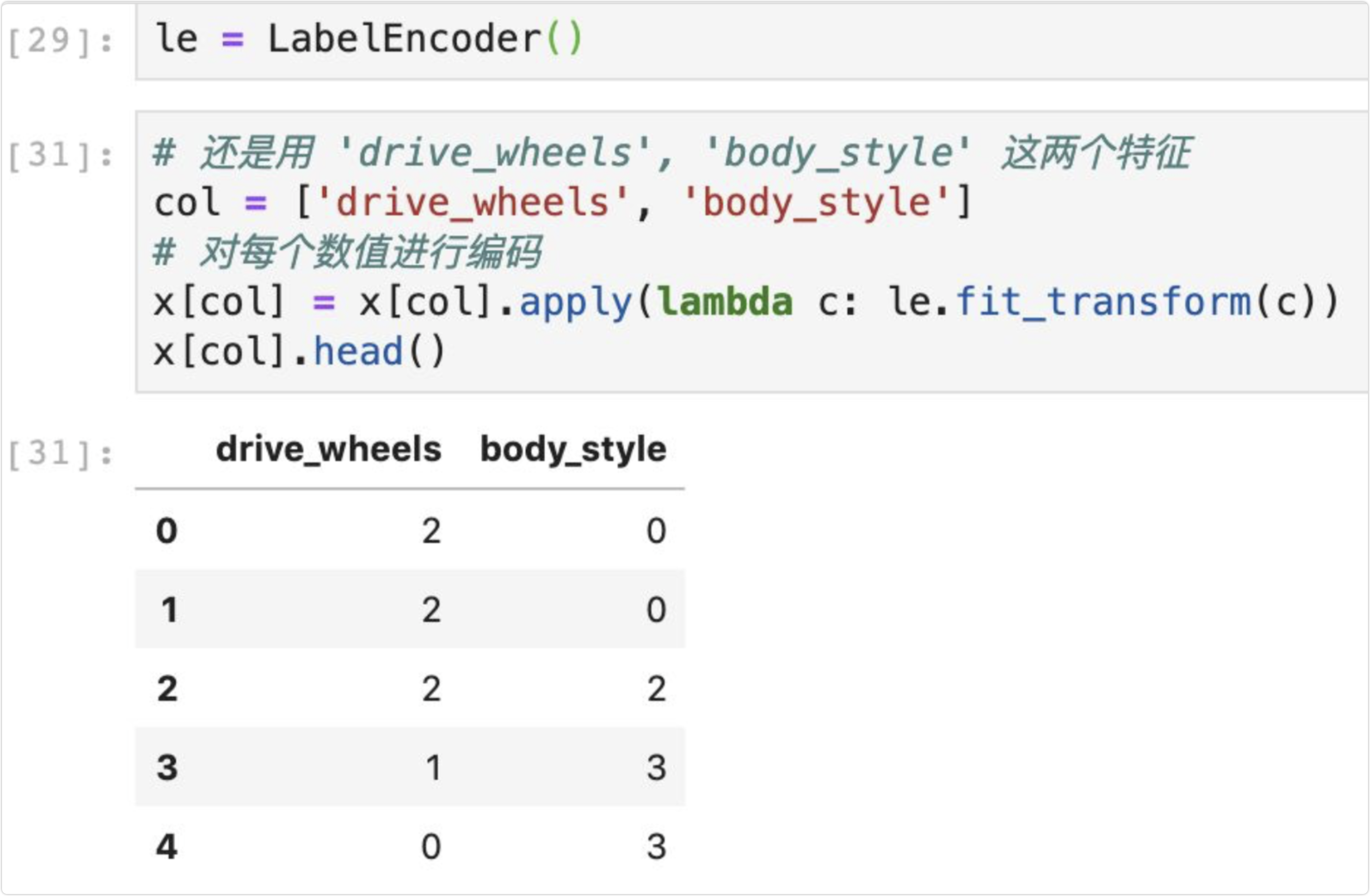Screen dimensions: 1370x896
Task: Click the cell prompt [29]:
Action: [61, 42]
